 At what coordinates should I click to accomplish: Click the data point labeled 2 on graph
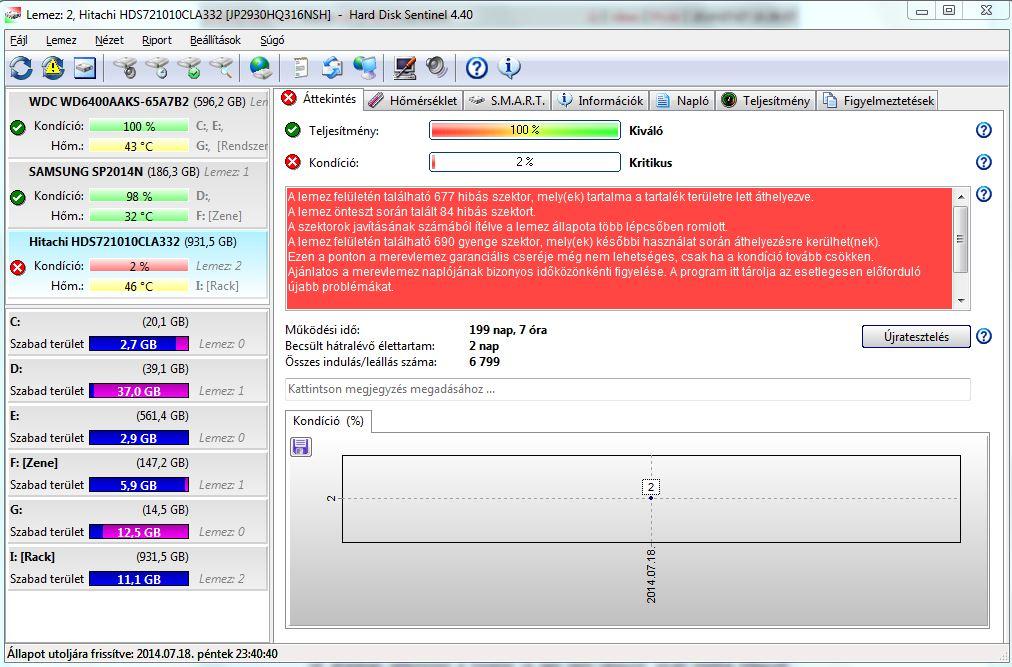(651, 498)
